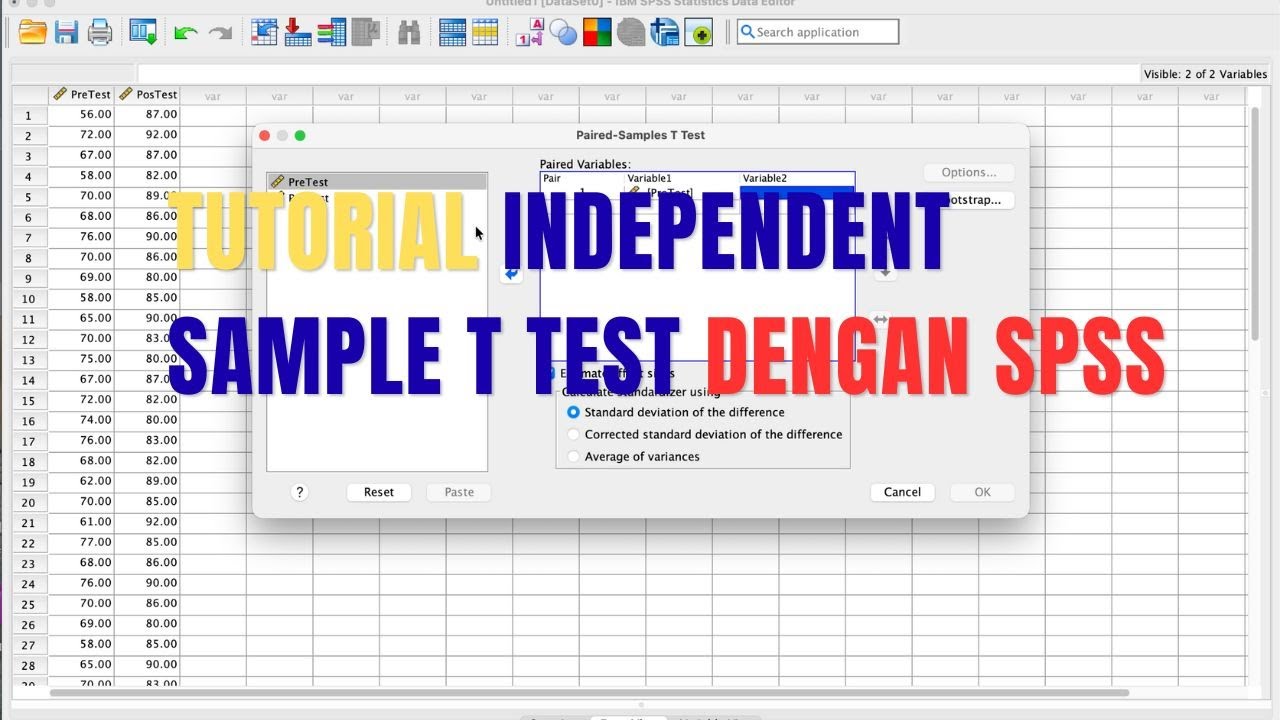Click the ruler icon in PreTest column header
This screenshot has width=1280, height=720.
[60, 94]
